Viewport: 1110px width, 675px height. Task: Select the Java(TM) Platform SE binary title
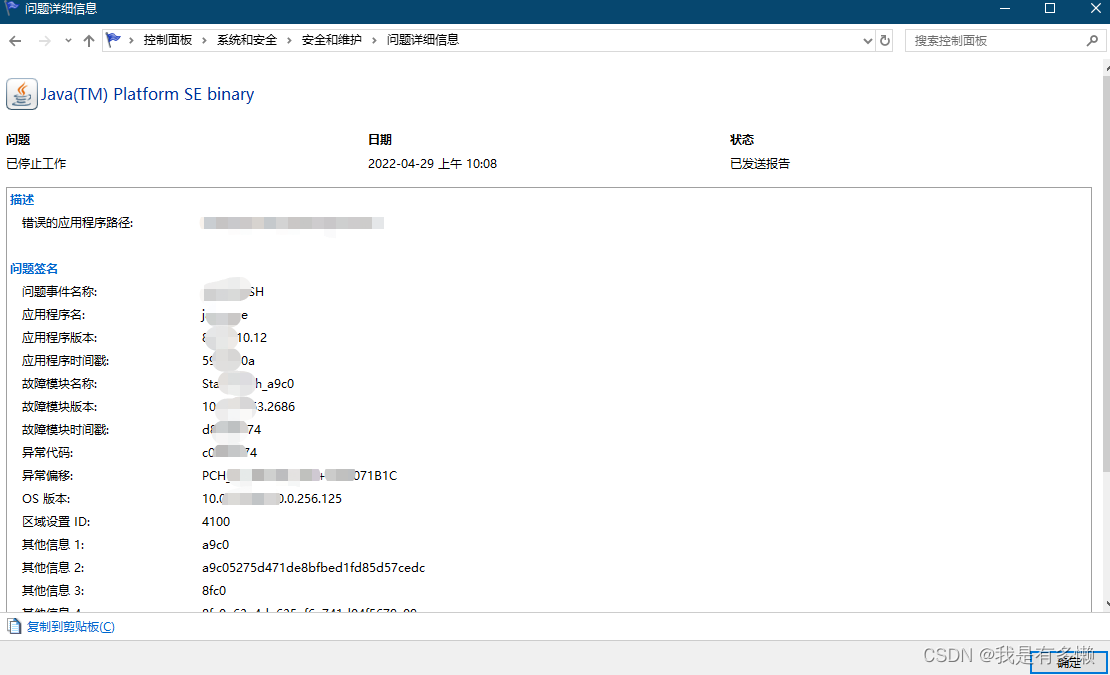(147, 94)
